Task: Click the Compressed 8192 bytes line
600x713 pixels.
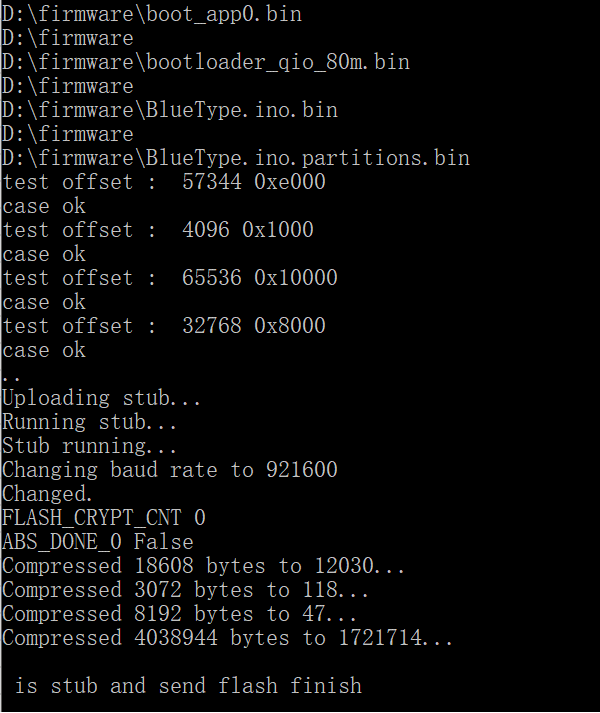Action: click(x=180, y=614)
